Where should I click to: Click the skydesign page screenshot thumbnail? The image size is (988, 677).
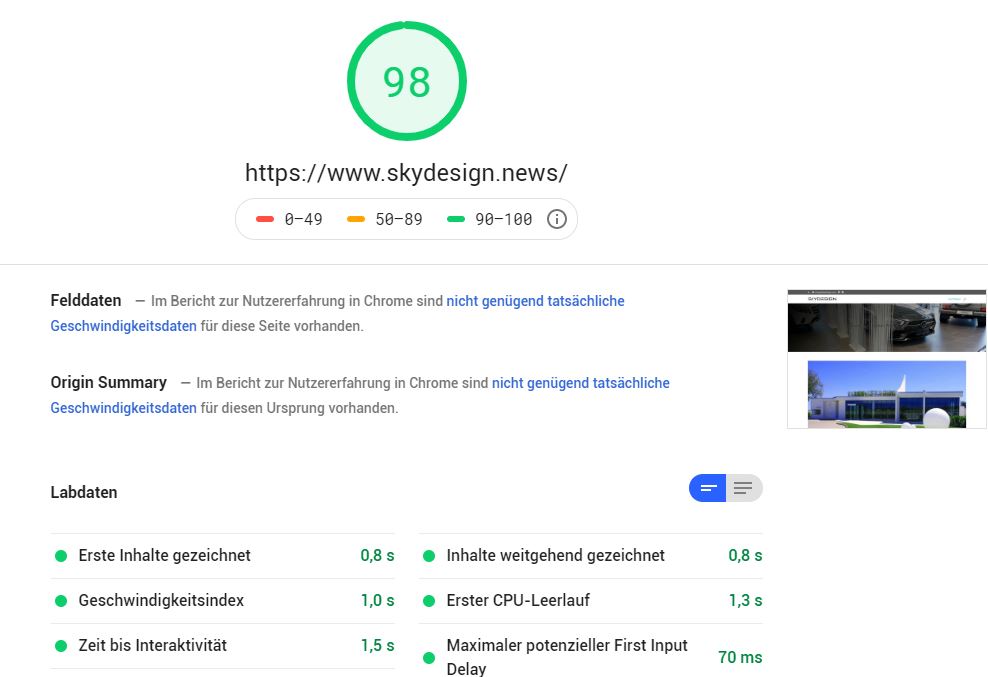click(886, 359)
